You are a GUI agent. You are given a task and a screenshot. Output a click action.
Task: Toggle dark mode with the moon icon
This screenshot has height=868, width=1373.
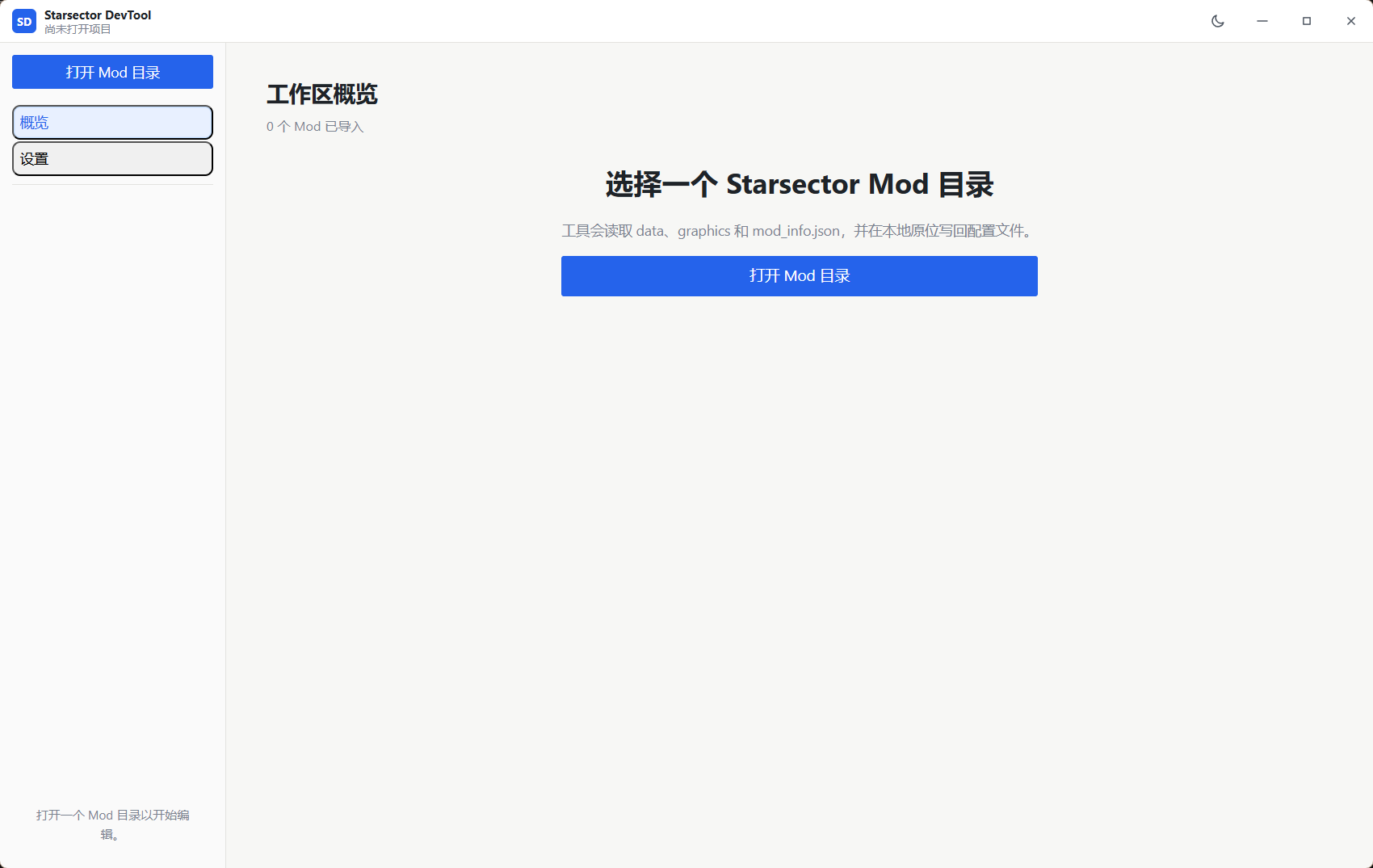1218,22
